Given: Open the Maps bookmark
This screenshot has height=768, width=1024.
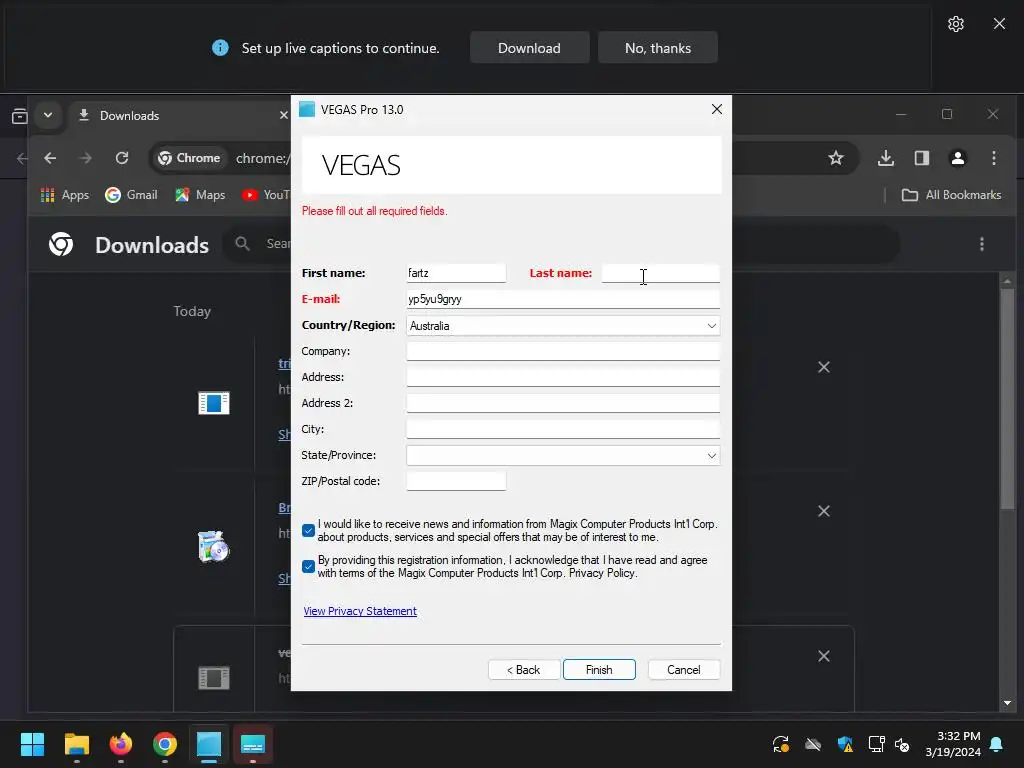Looking at the screenshot, I should click(200, 195).
